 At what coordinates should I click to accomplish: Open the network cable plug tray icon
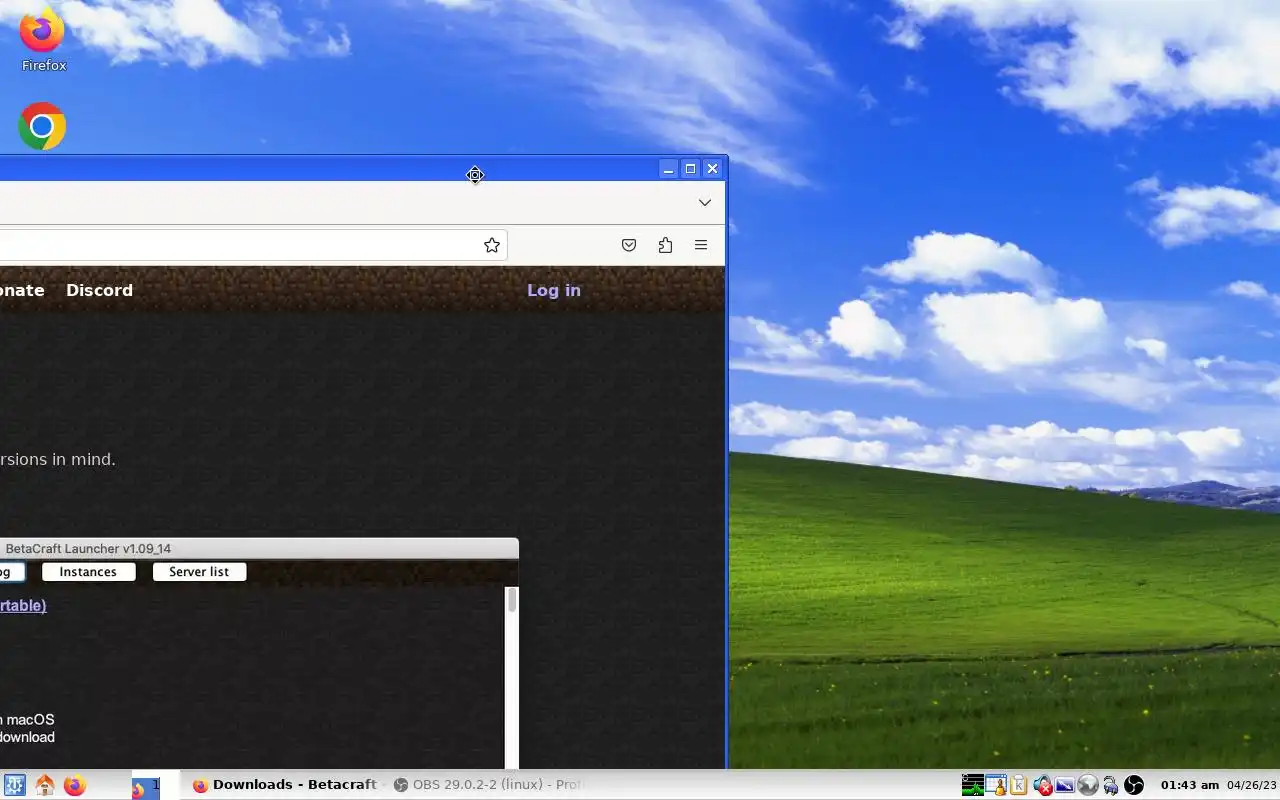point(1110,785)
